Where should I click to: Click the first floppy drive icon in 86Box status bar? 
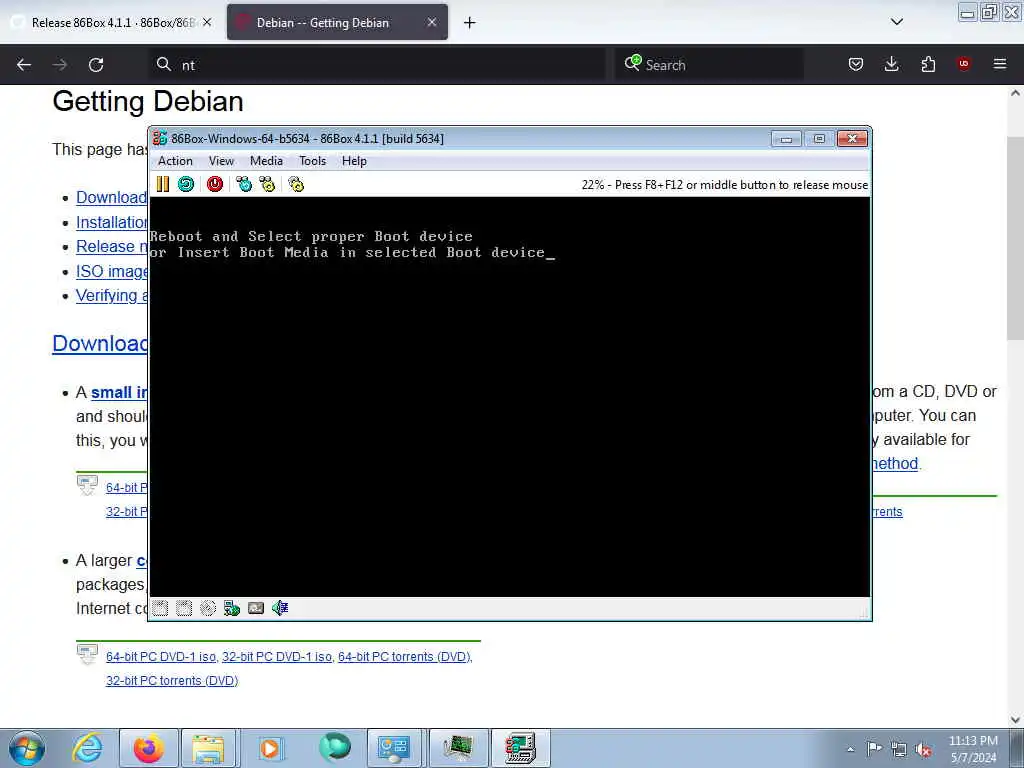point(160,609)
